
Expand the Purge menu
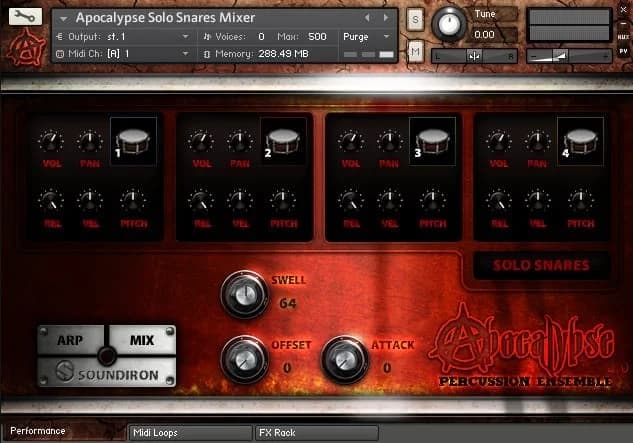(x=365, y=36)
